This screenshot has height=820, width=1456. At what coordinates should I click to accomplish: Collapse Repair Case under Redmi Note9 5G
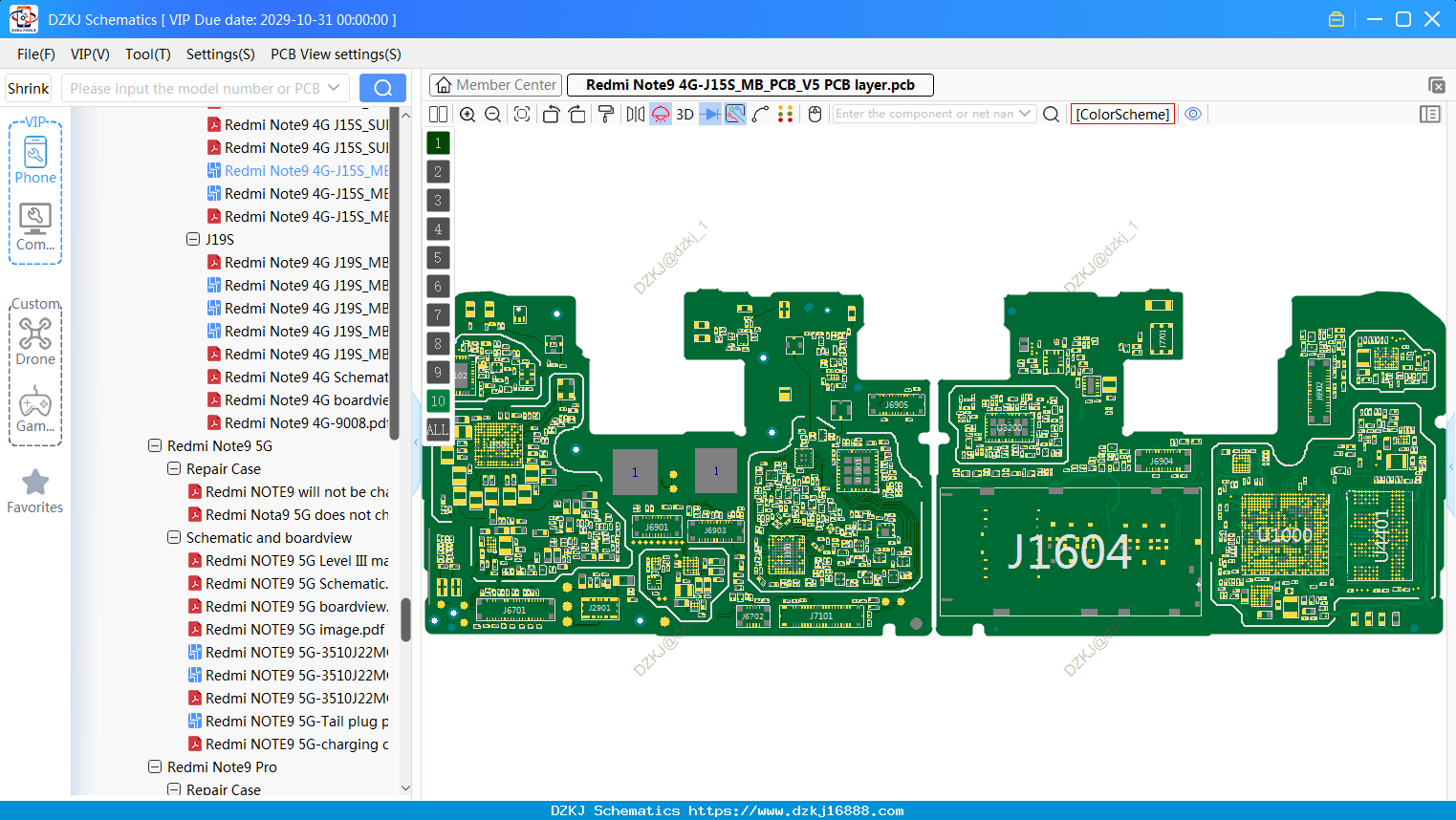click(x=174, y=468)
